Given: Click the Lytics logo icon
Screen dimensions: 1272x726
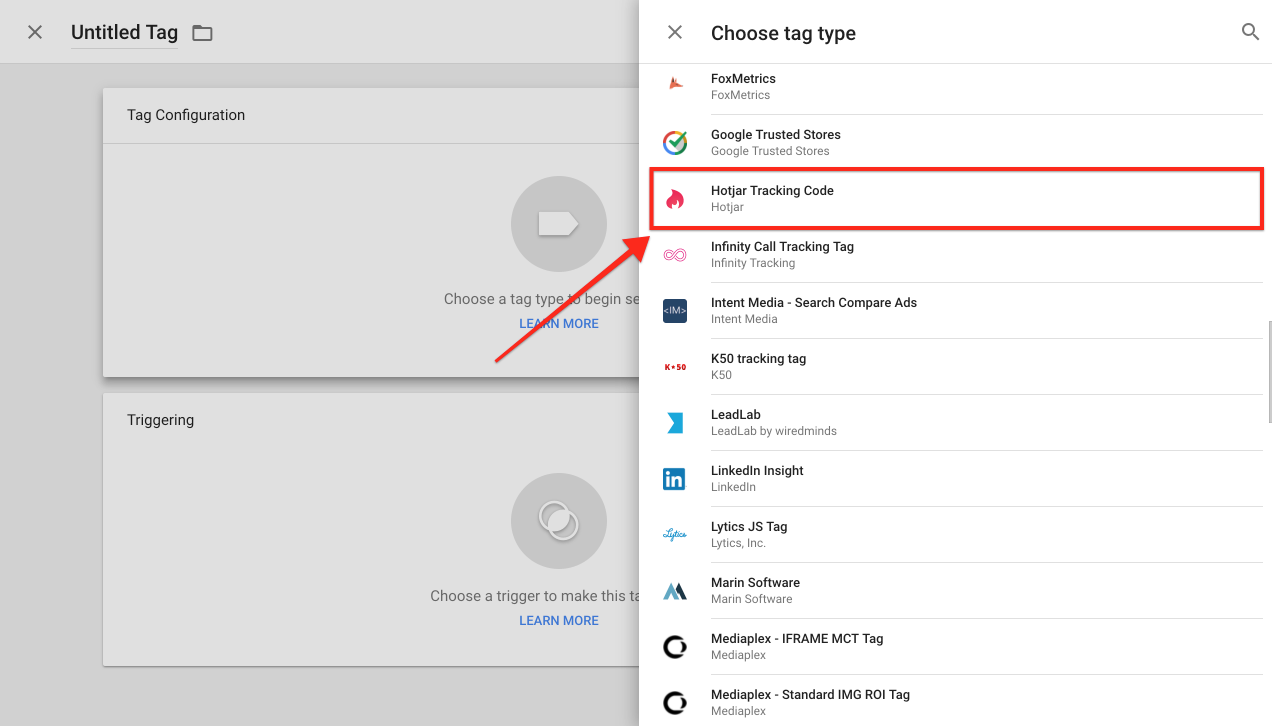Looking at the screenshot, I should [675, 535].
